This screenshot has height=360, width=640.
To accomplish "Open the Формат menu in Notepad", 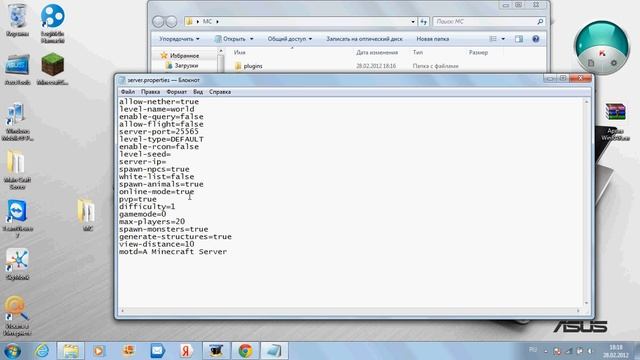I will (176, 92).
